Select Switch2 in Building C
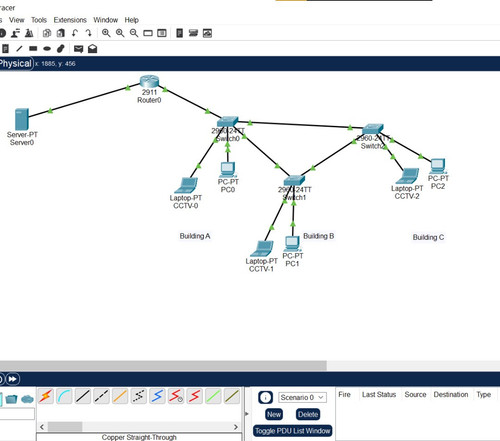 [x=373, y=129]
